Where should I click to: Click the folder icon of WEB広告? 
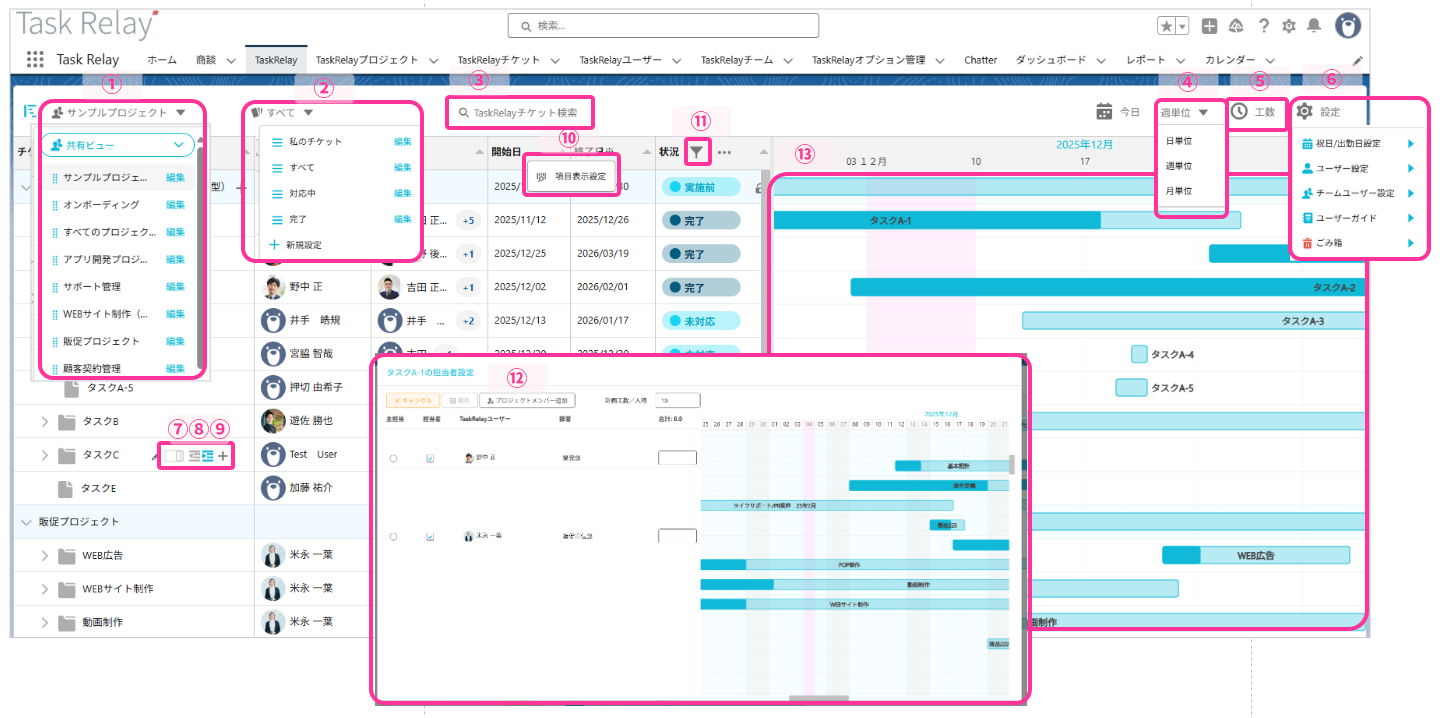(67, 556)
